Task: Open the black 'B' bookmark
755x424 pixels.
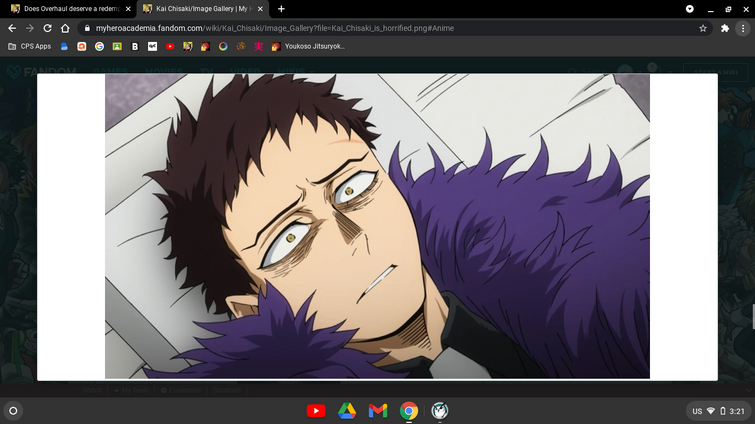Action: tap(135, 46)
